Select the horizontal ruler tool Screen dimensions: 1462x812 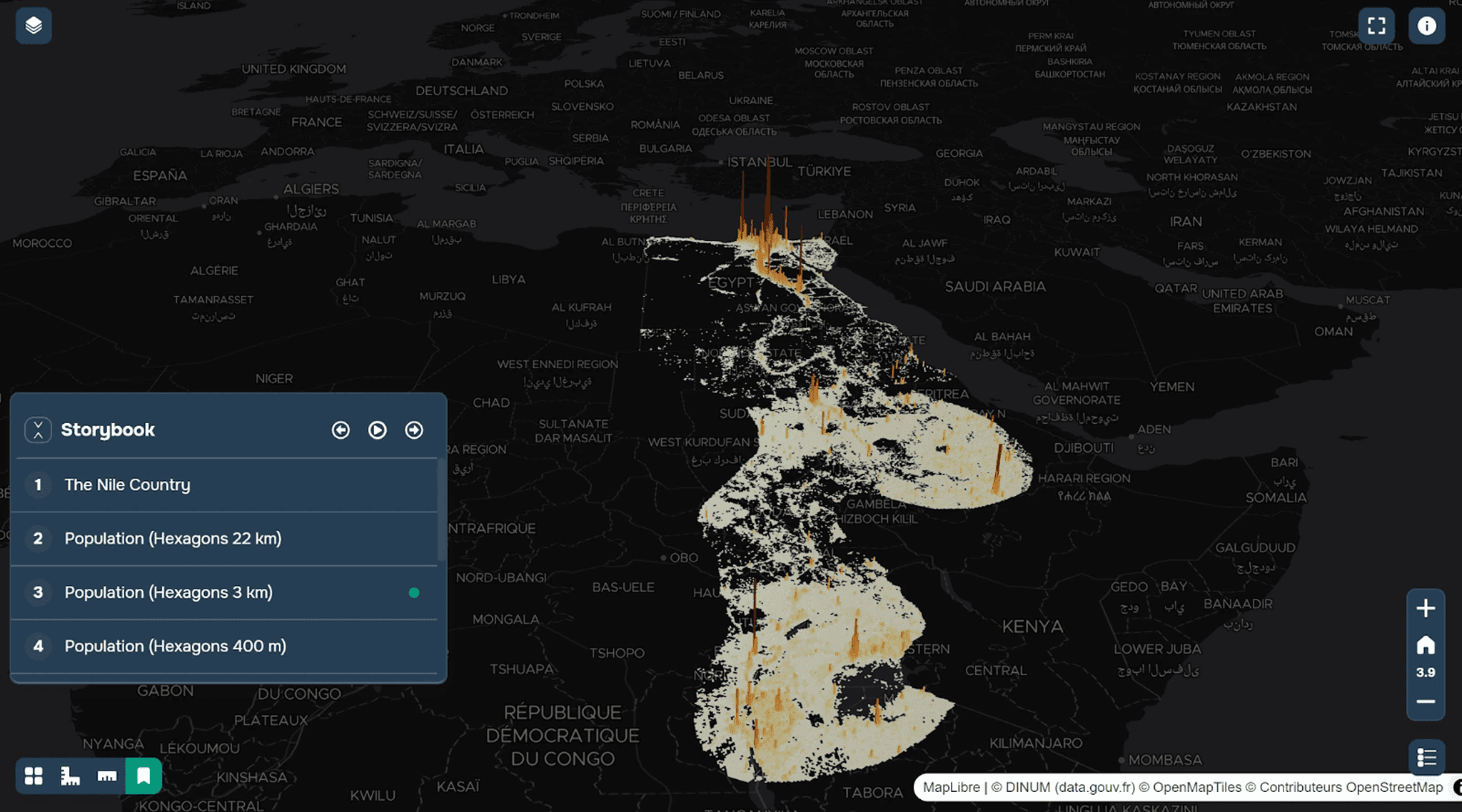tap(107, 776)
